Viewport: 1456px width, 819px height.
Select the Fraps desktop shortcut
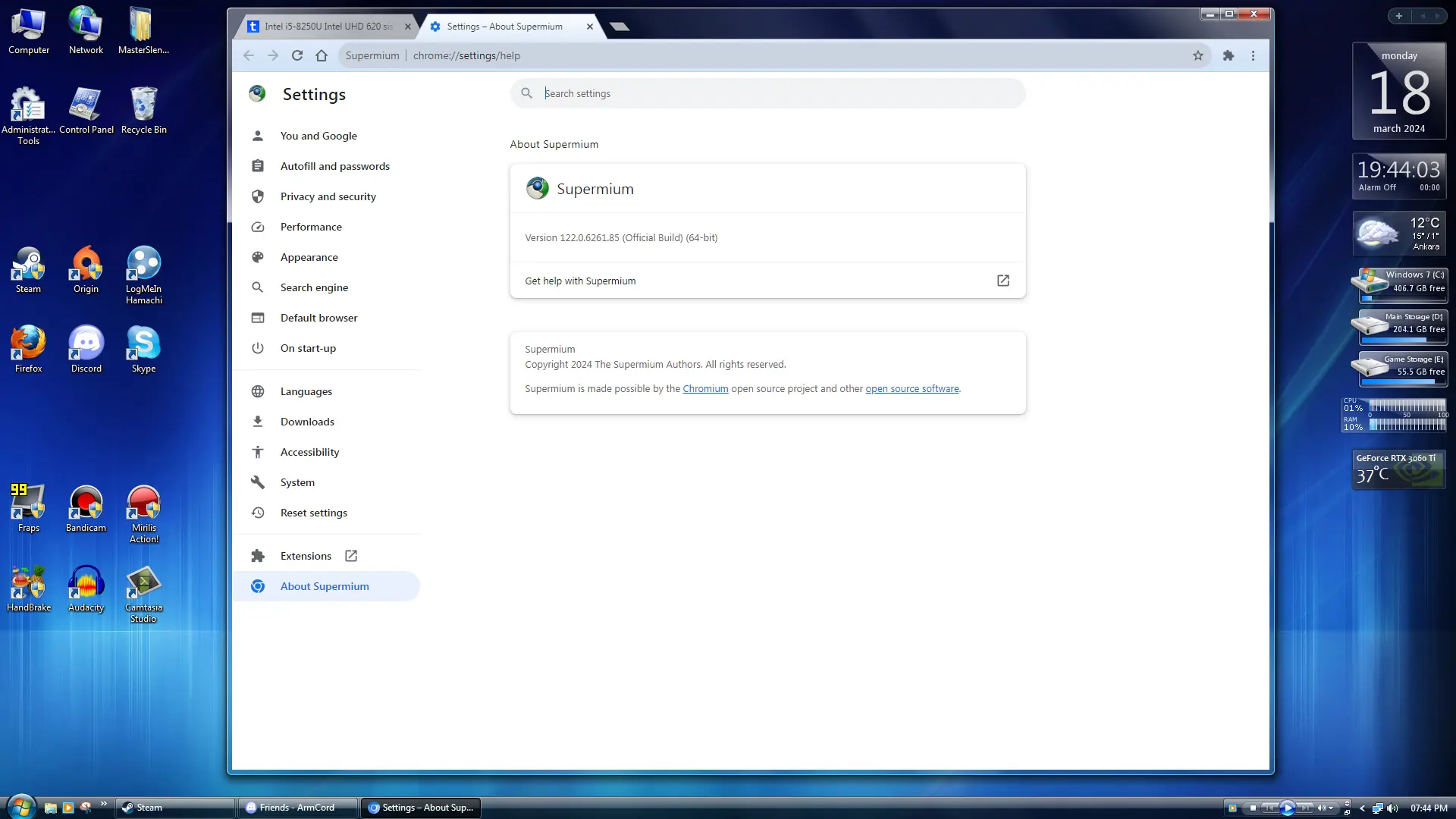click(x=28, y=509)
